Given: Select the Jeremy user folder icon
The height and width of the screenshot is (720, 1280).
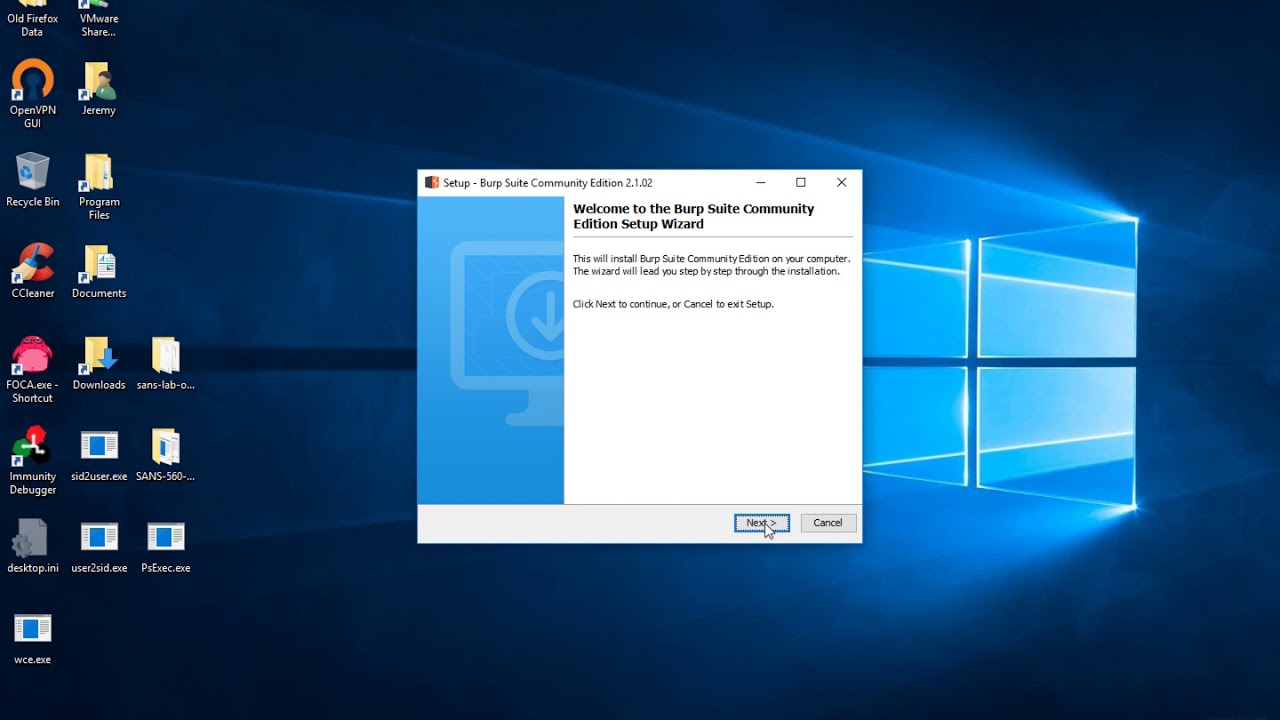Looking at the screenshot, I should pyautogui.click(x=99, y=88).
